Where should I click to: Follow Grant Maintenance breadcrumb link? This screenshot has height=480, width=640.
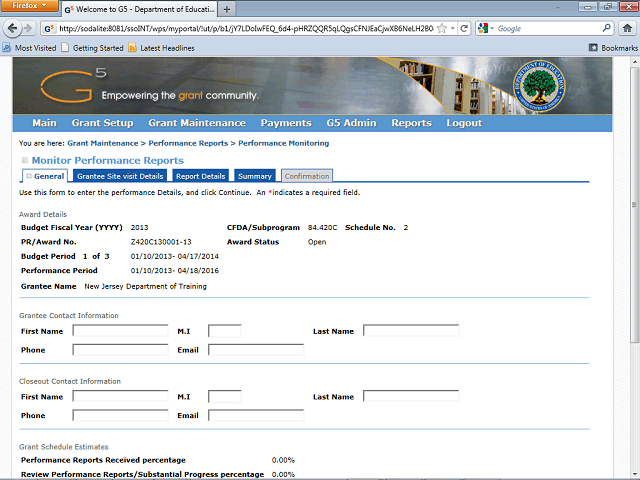point(103,143)
